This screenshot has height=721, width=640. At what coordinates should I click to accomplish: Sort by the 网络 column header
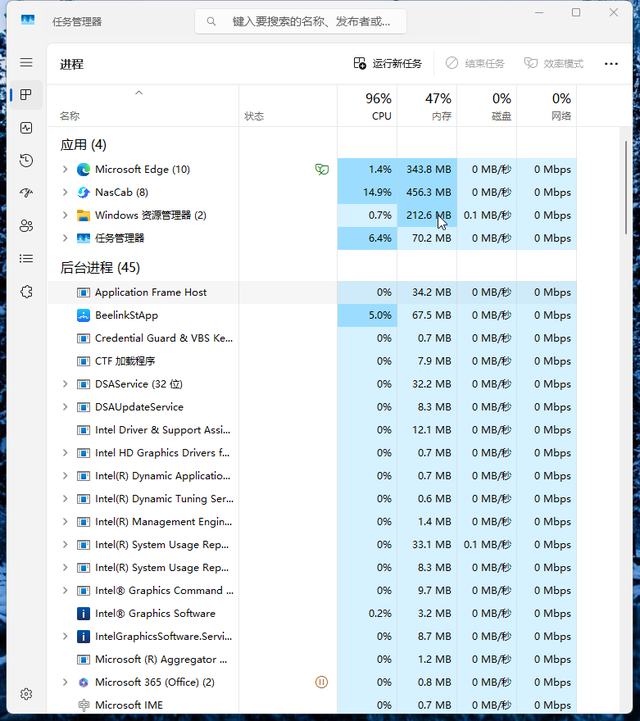pos(547,106)
